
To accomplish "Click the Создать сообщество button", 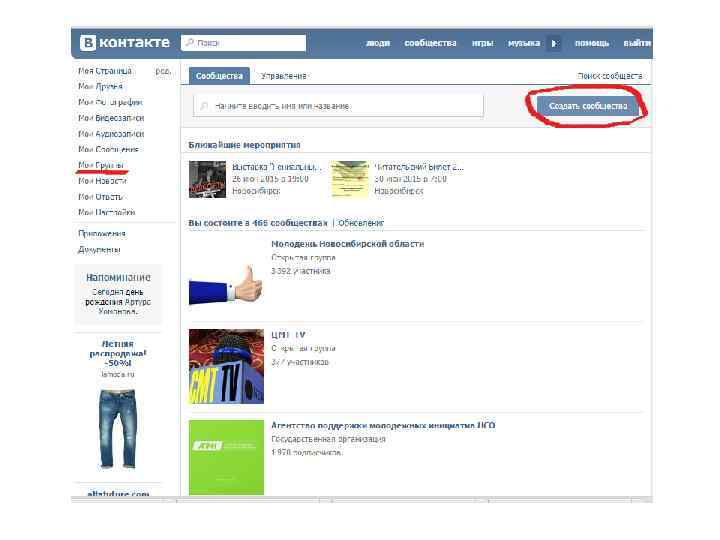I will tap(588, 106).
